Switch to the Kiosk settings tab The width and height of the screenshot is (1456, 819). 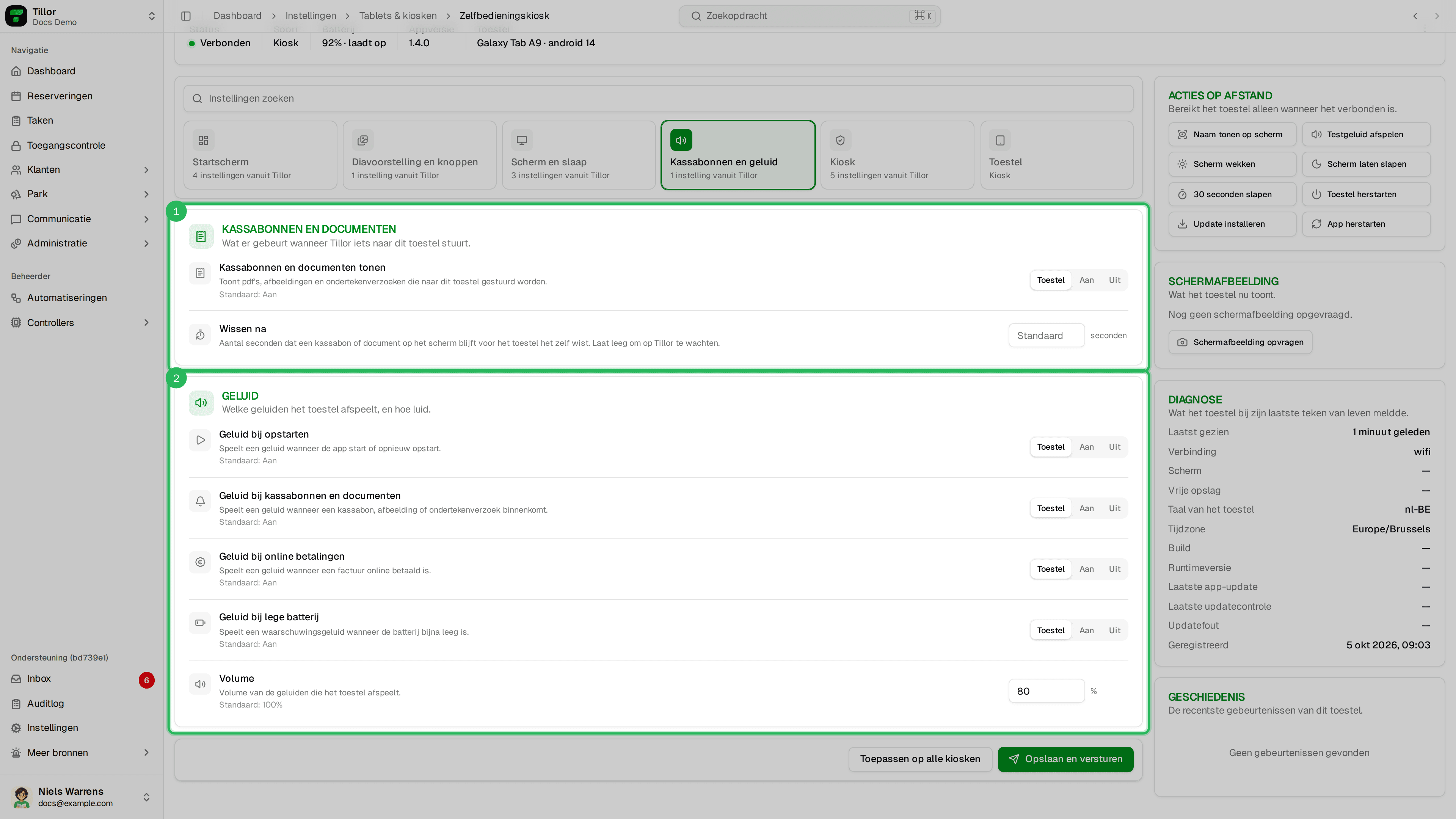[897, 155]
